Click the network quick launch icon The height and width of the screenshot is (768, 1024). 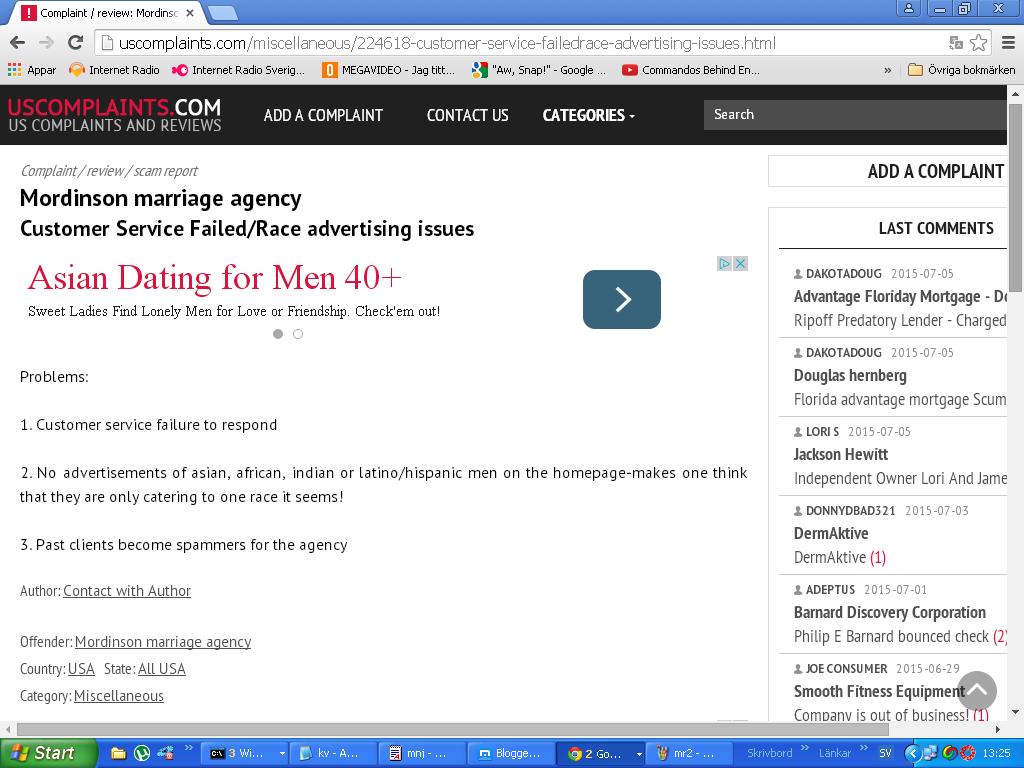pyautogui.click(x=165, y=754)
